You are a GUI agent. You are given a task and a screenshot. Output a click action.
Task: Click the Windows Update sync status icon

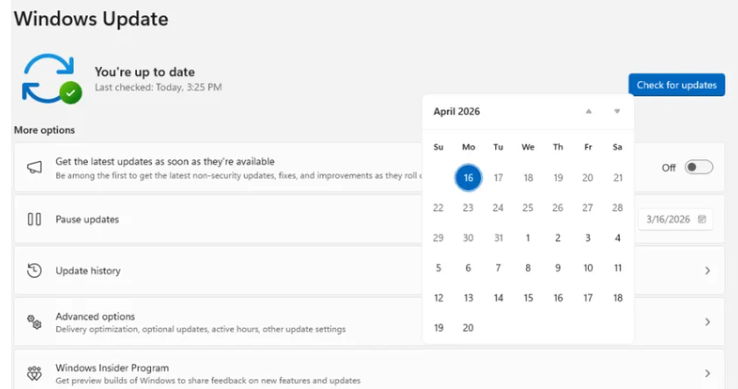coord(52,79)
